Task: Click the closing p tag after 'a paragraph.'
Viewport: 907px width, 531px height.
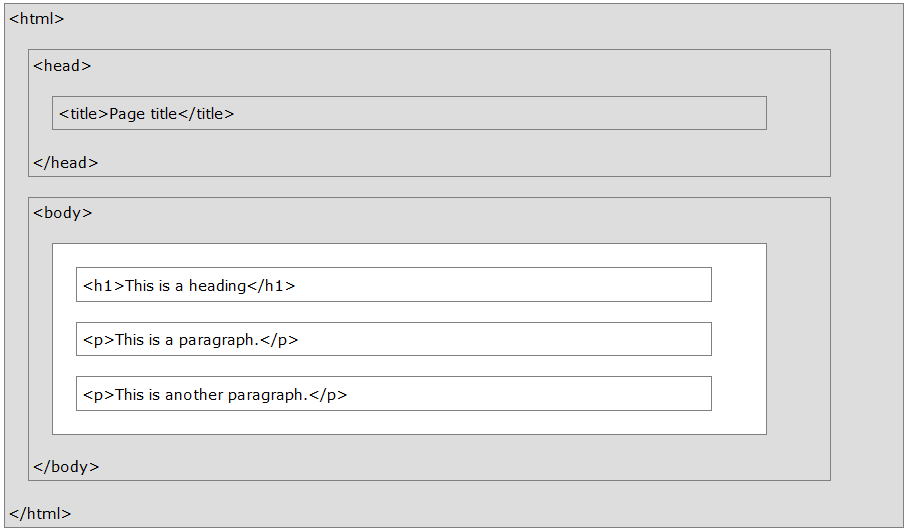Action: pos(279,339)
